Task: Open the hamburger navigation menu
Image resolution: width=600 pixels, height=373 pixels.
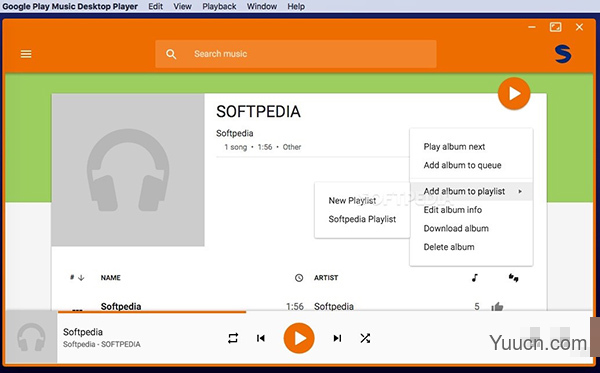Action: (26, 54)
